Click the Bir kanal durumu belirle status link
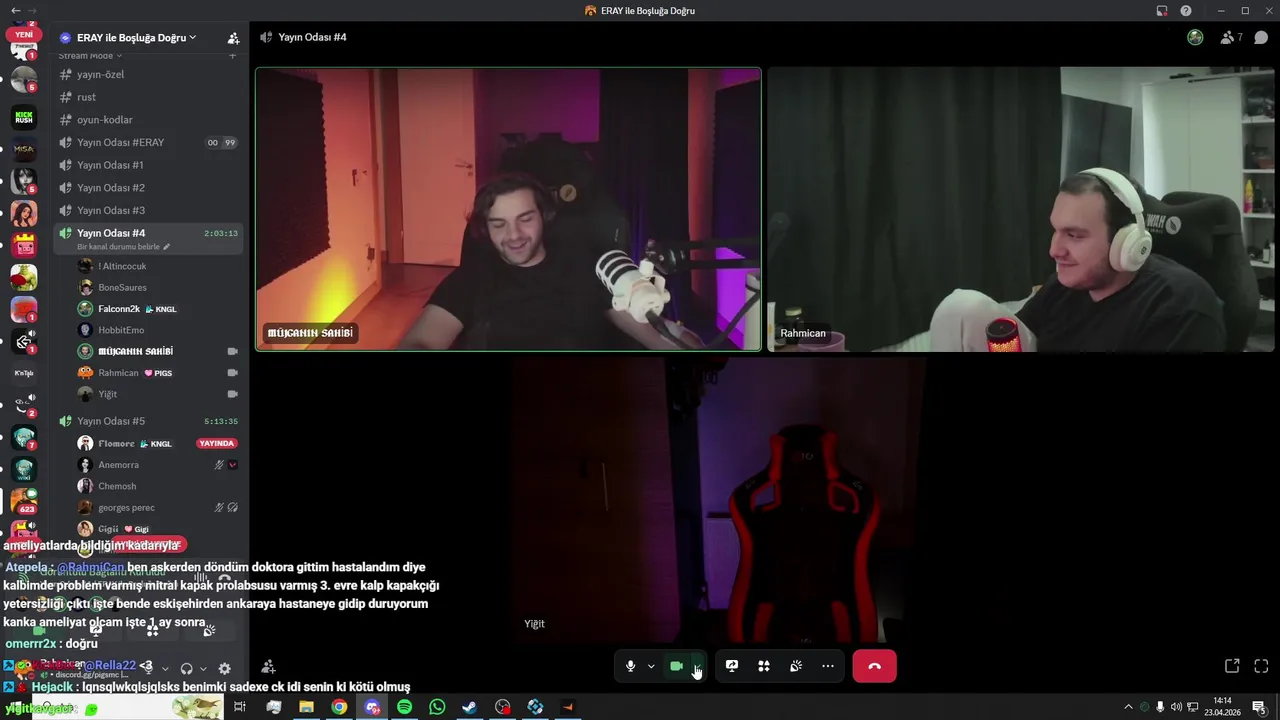The image size is (1280, 720). (x=124, y=247)
